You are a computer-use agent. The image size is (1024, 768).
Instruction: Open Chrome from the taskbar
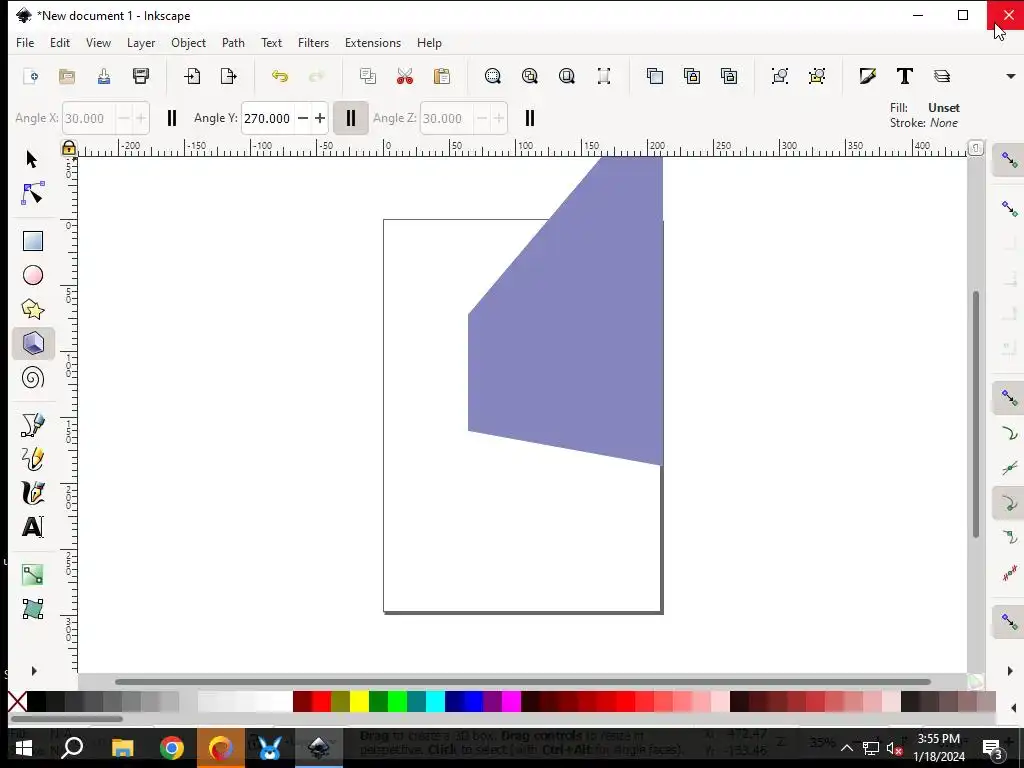(x=172, y=748)
